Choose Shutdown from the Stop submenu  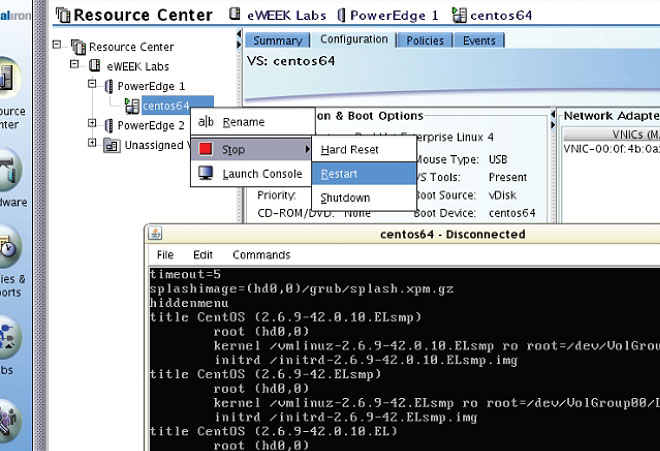tap(345, 198)
